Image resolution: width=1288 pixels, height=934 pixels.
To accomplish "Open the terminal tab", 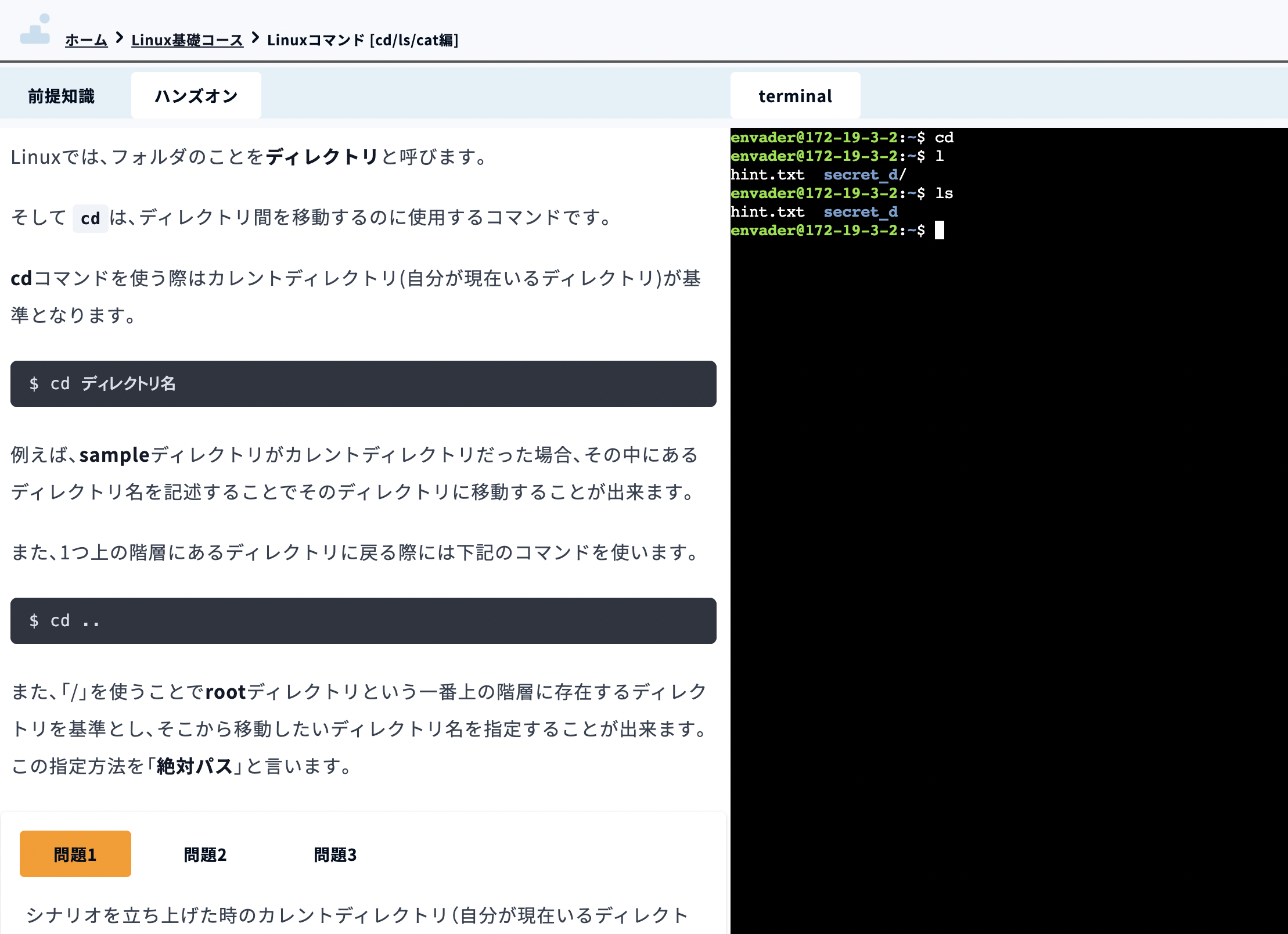I will click(795, 95).
